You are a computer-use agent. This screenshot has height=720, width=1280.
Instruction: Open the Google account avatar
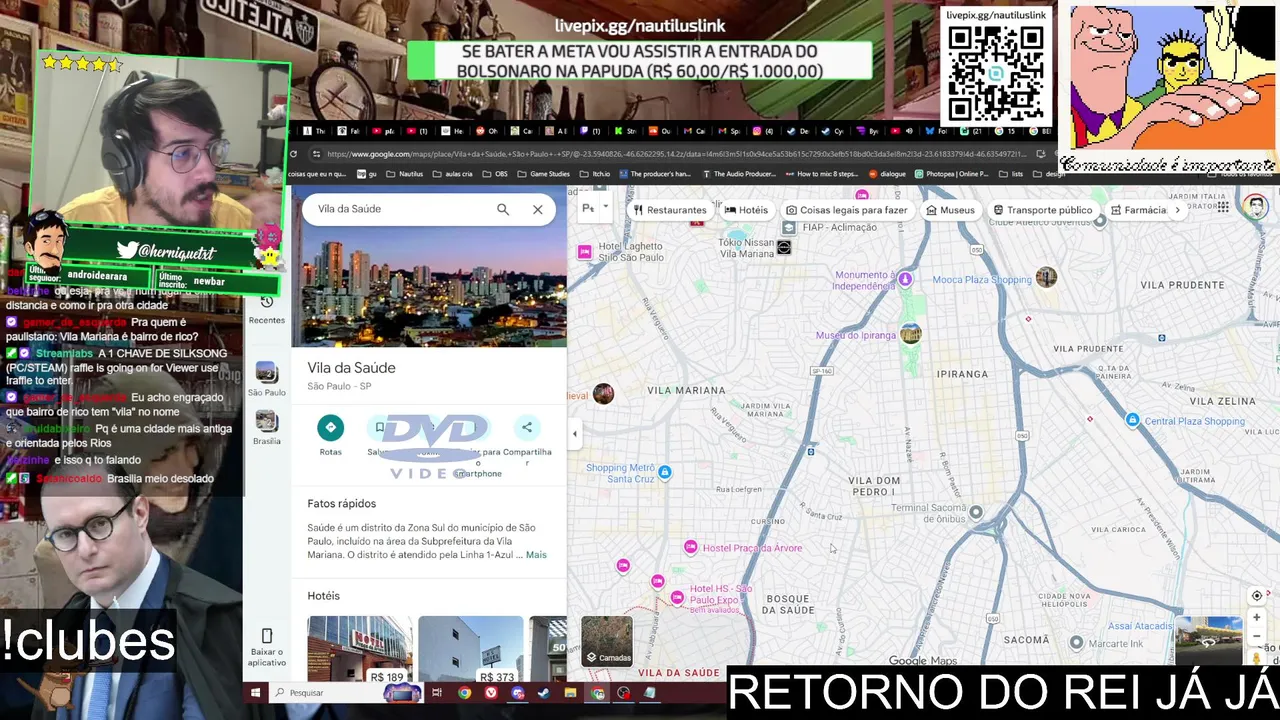1256,207
